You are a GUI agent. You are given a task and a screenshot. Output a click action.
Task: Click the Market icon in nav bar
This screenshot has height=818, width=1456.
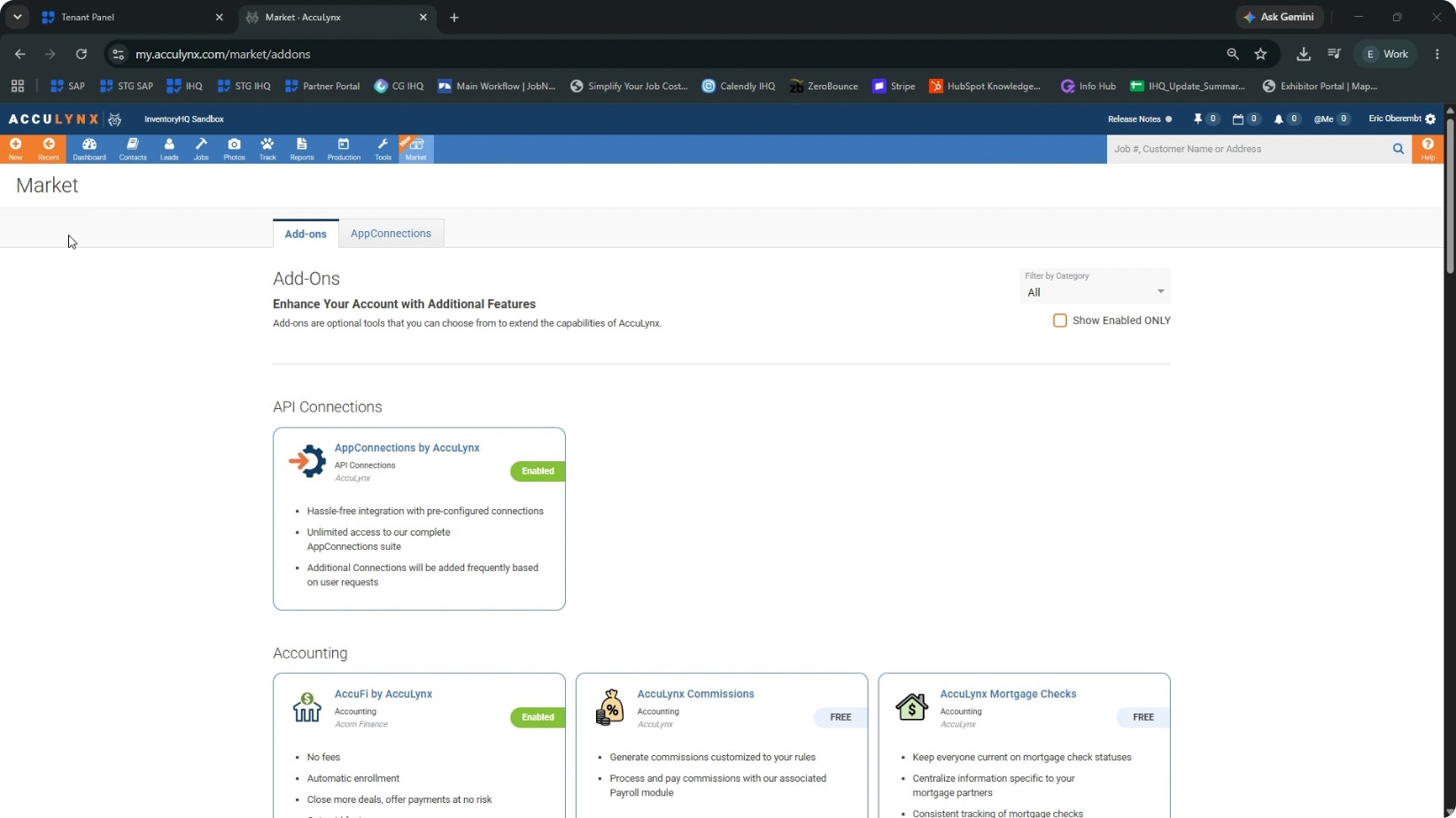[416, 149]
